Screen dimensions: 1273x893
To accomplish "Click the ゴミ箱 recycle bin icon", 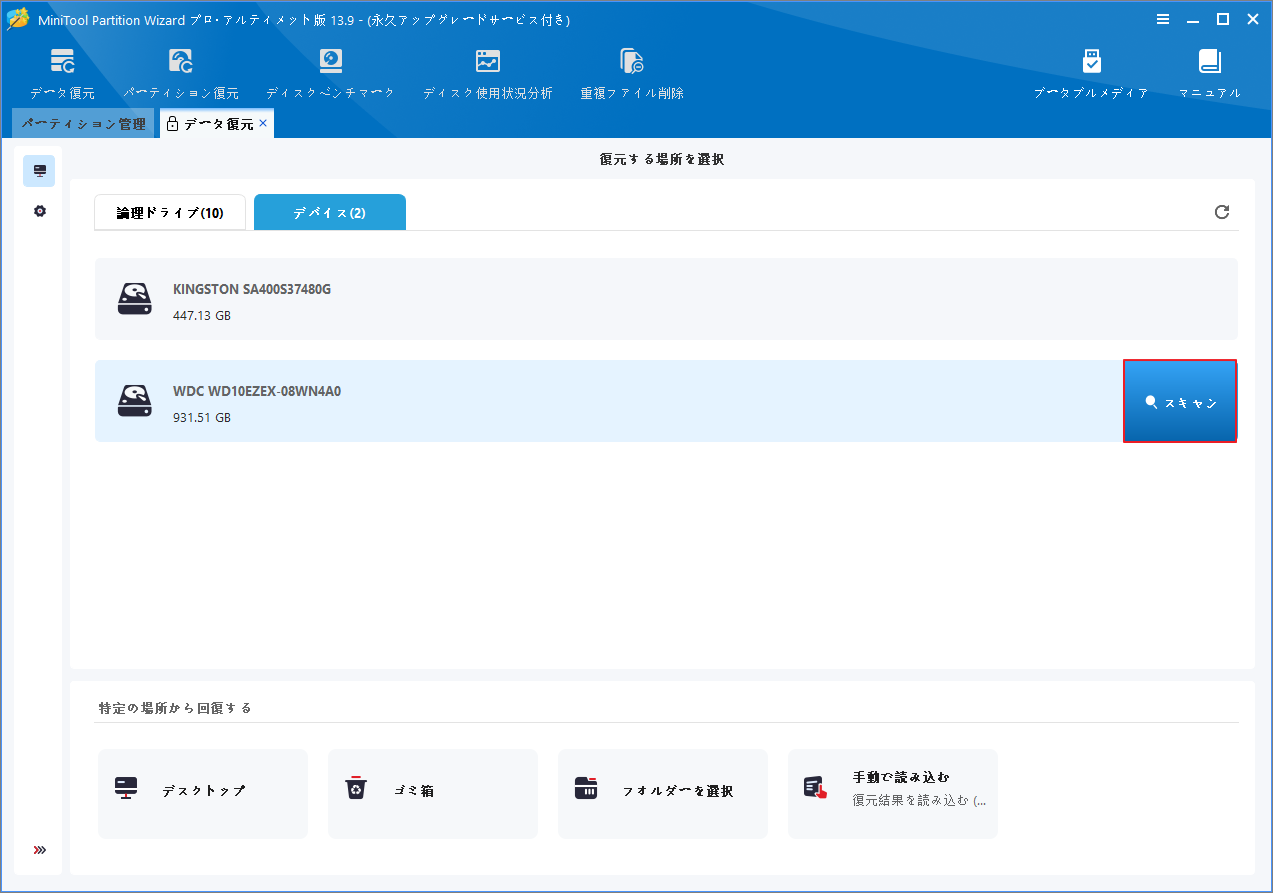I will tap(356, 789).
